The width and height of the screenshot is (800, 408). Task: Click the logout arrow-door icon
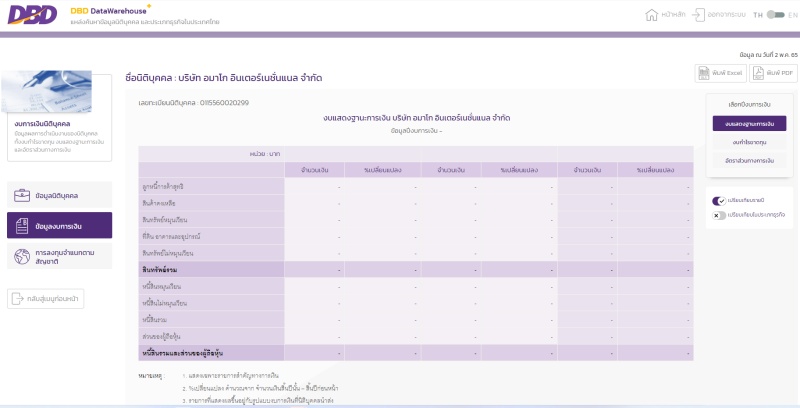pos(698,15)
